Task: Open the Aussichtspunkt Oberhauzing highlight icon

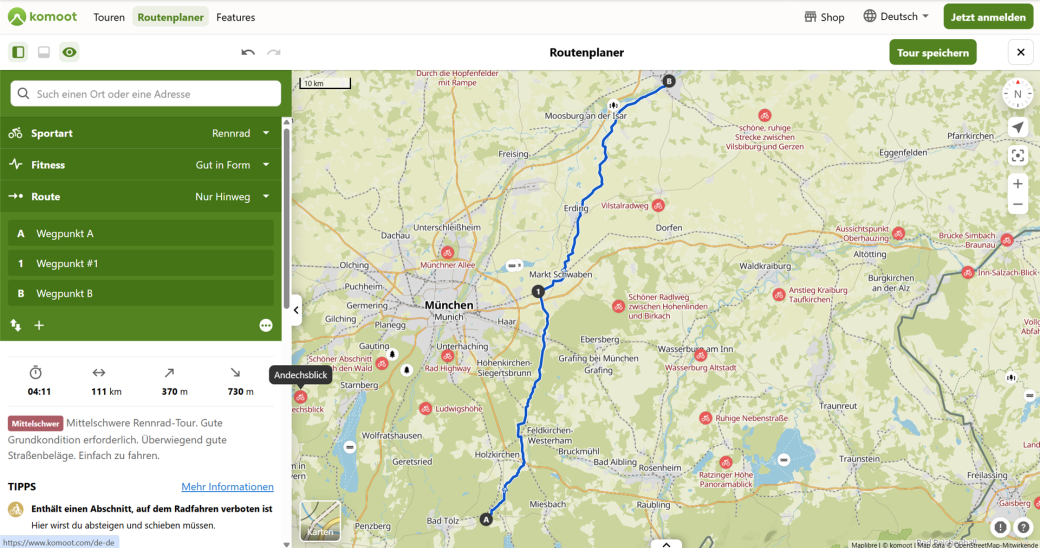Action: coord(898,234)
